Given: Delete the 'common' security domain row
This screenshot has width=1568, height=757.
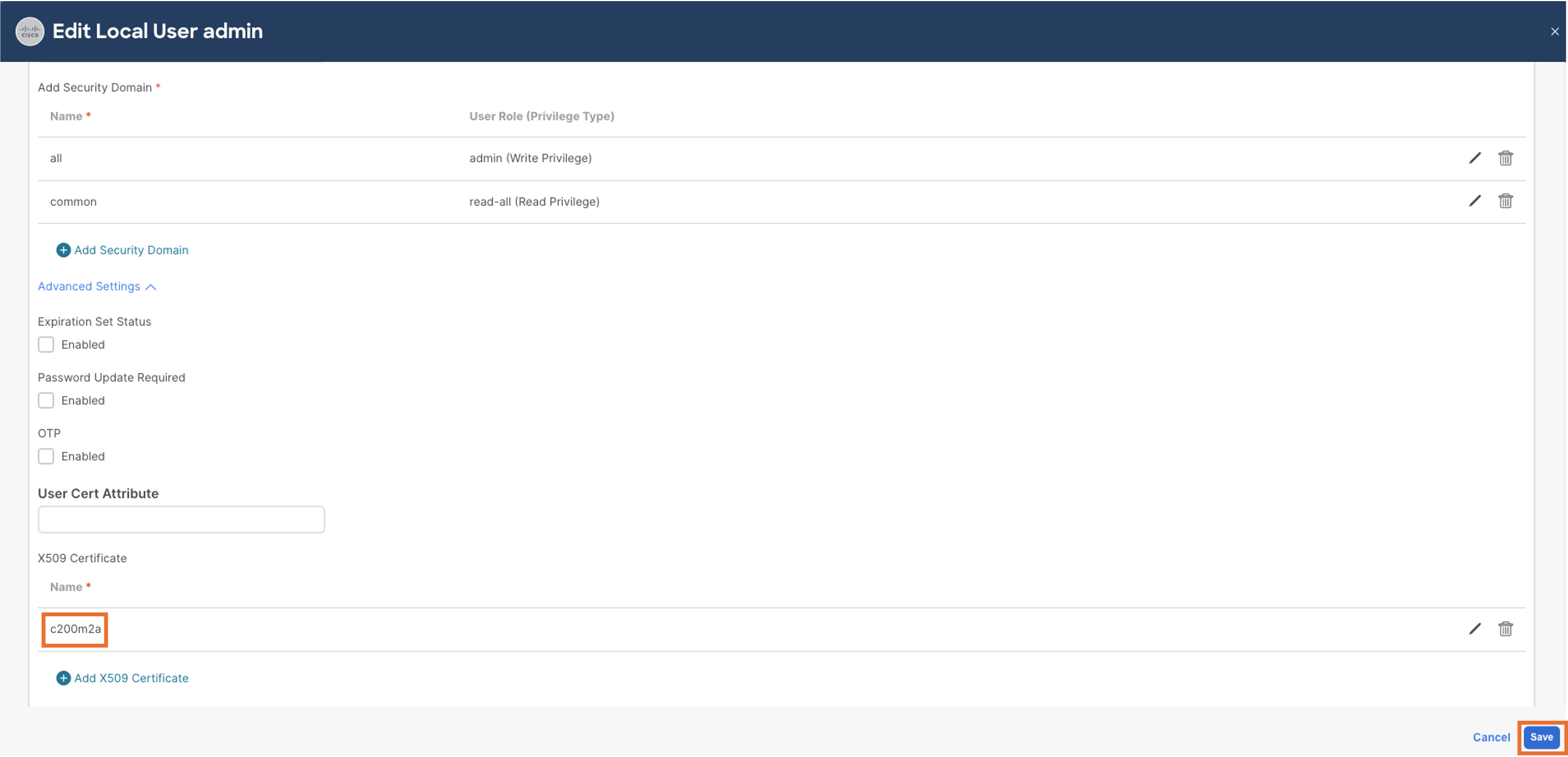Looking at the screenshot, I should (x=1505, y=201).
